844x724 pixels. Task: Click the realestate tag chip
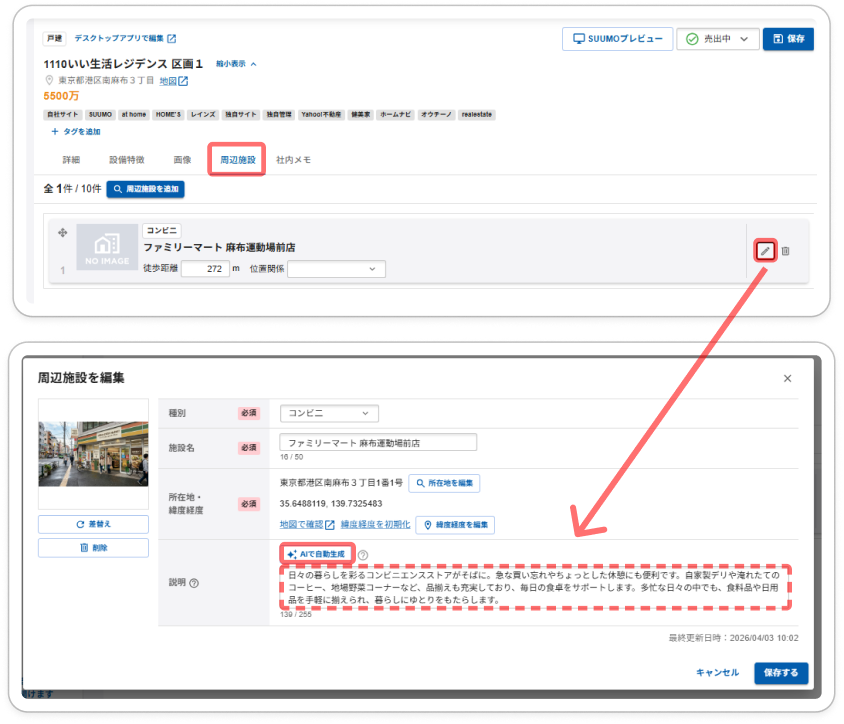[x=476, y=115]
